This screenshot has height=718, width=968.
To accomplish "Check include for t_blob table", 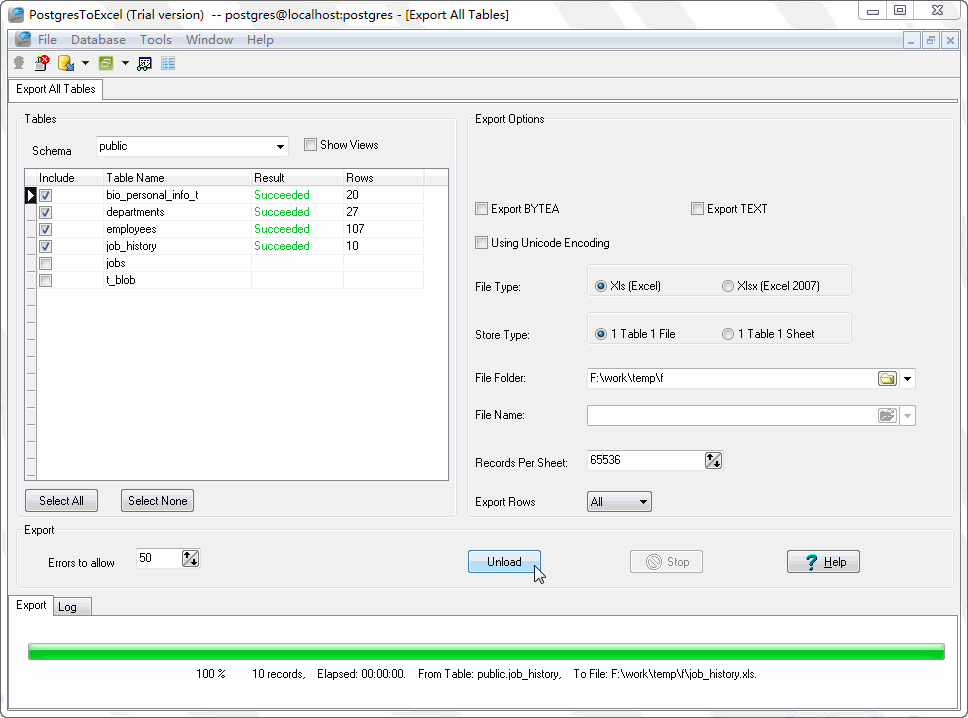I will tap(46, 280).
